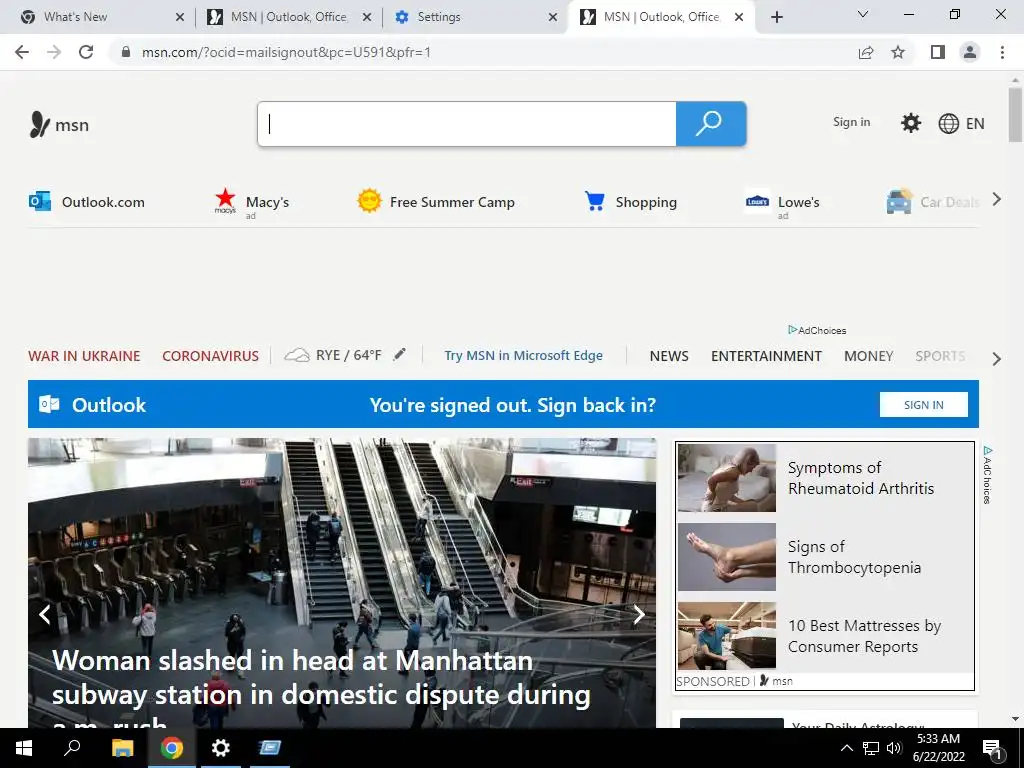Viewport: 1024px width, 768px height.
Task: Close the What's New tab
Action: click(x=180, y=17)
